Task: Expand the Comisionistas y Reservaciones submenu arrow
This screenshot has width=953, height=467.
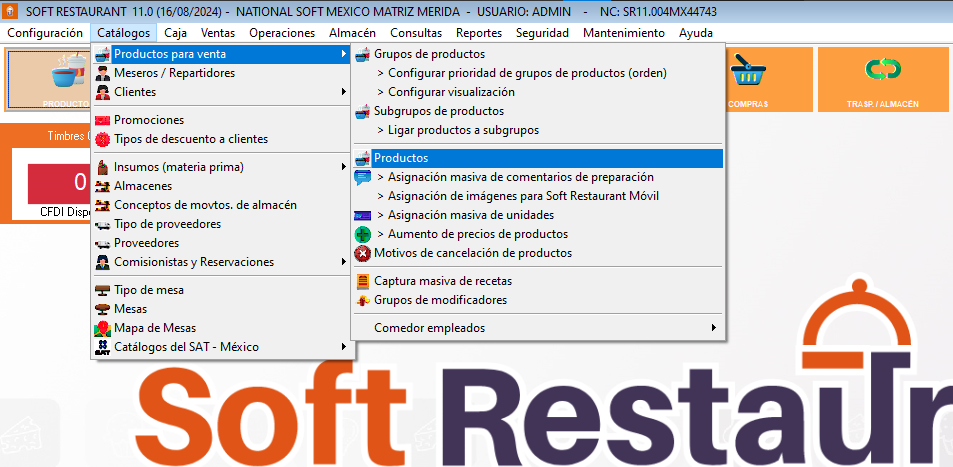Action: [x=344, y=262]
